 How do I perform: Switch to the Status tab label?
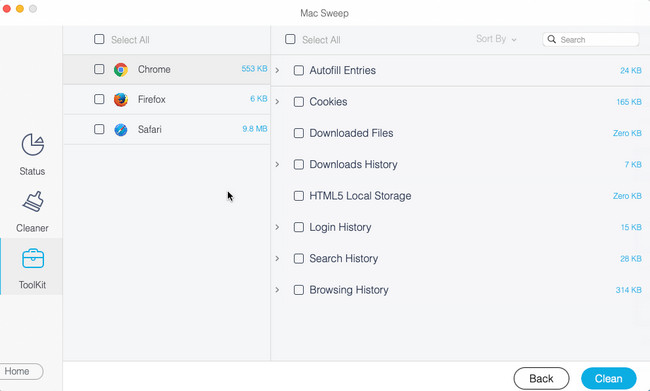(x=32, y=171)
